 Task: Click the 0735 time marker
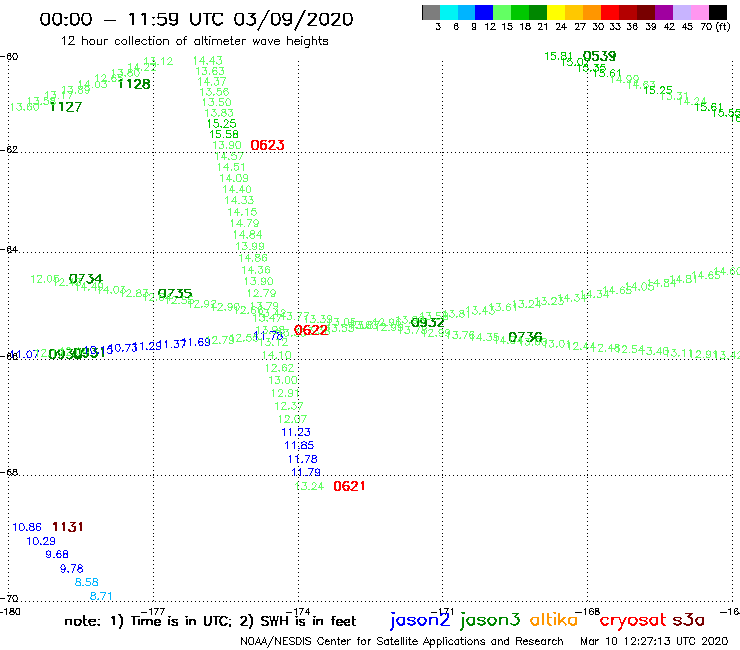pyautogui.click(x=175, y=294)
